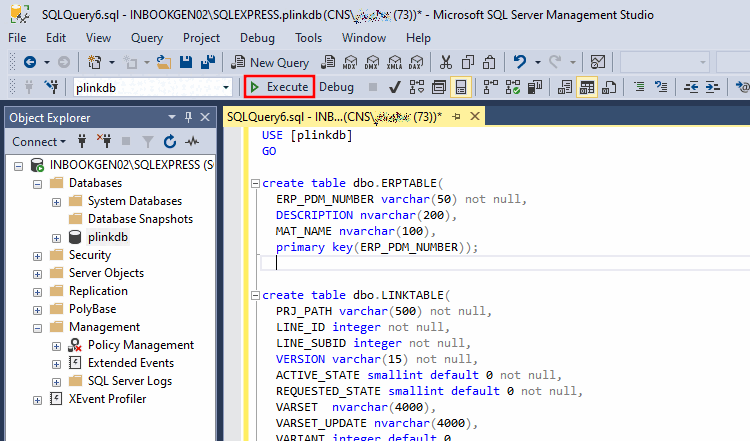Open the Query menu

pyautogui.click(x=147, y=38)
